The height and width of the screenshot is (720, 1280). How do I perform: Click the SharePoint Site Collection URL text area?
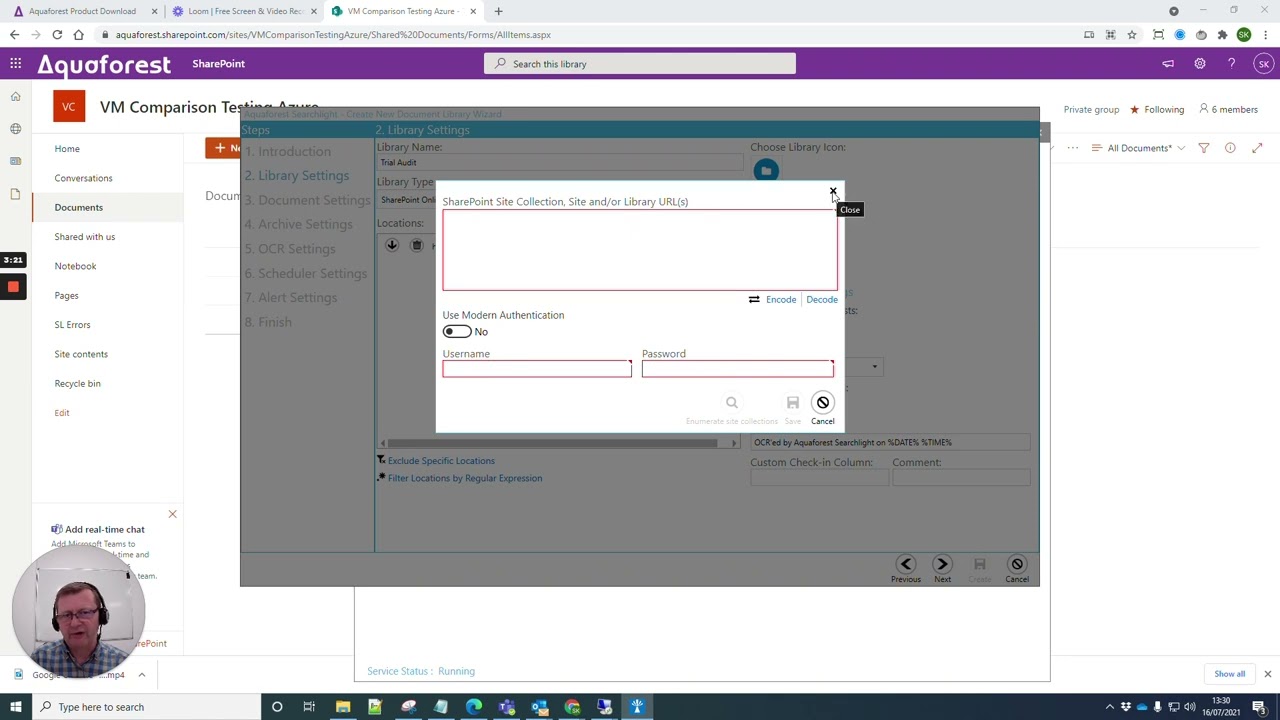(x=640, y=250)
